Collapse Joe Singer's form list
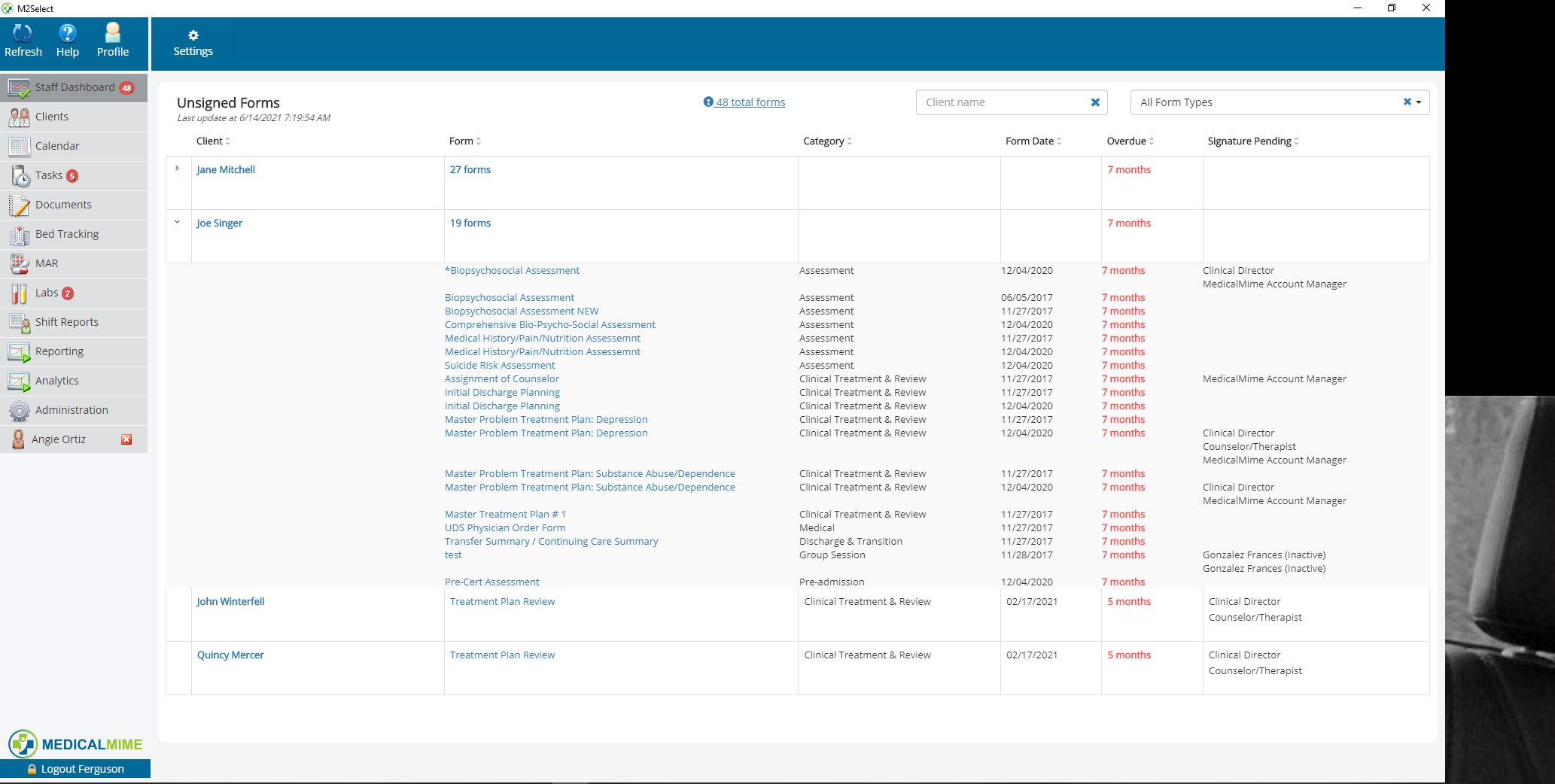This screenshot has height=784, width=1555. [178, 223]
